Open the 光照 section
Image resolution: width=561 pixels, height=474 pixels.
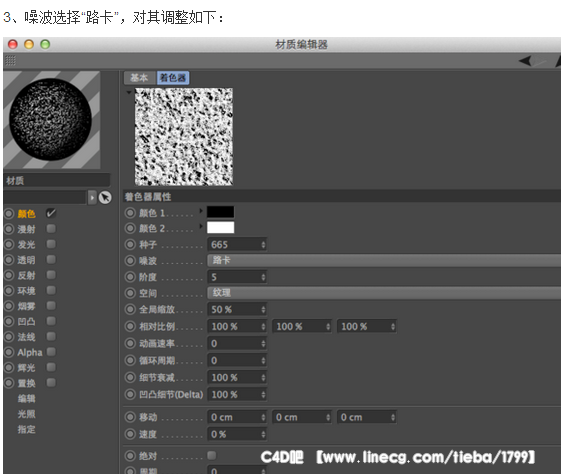coord(26,414)
